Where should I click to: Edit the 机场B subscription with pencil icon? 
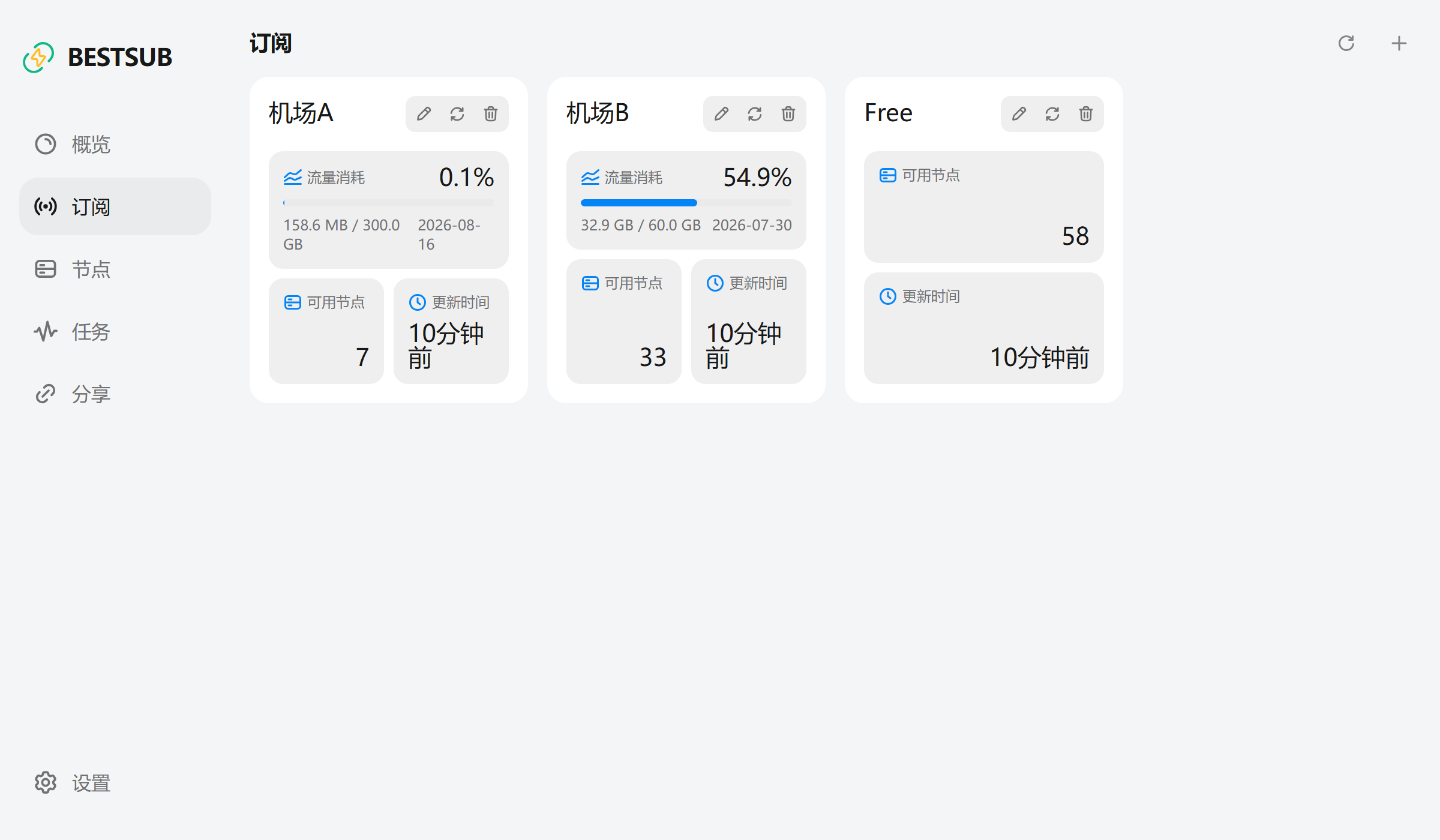tap(721, 113)
